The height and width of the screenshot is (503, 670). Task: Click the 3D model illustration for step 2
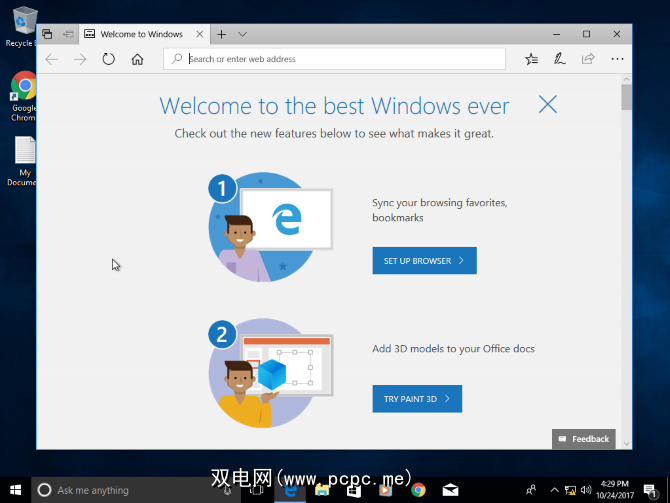click(270, 373)
